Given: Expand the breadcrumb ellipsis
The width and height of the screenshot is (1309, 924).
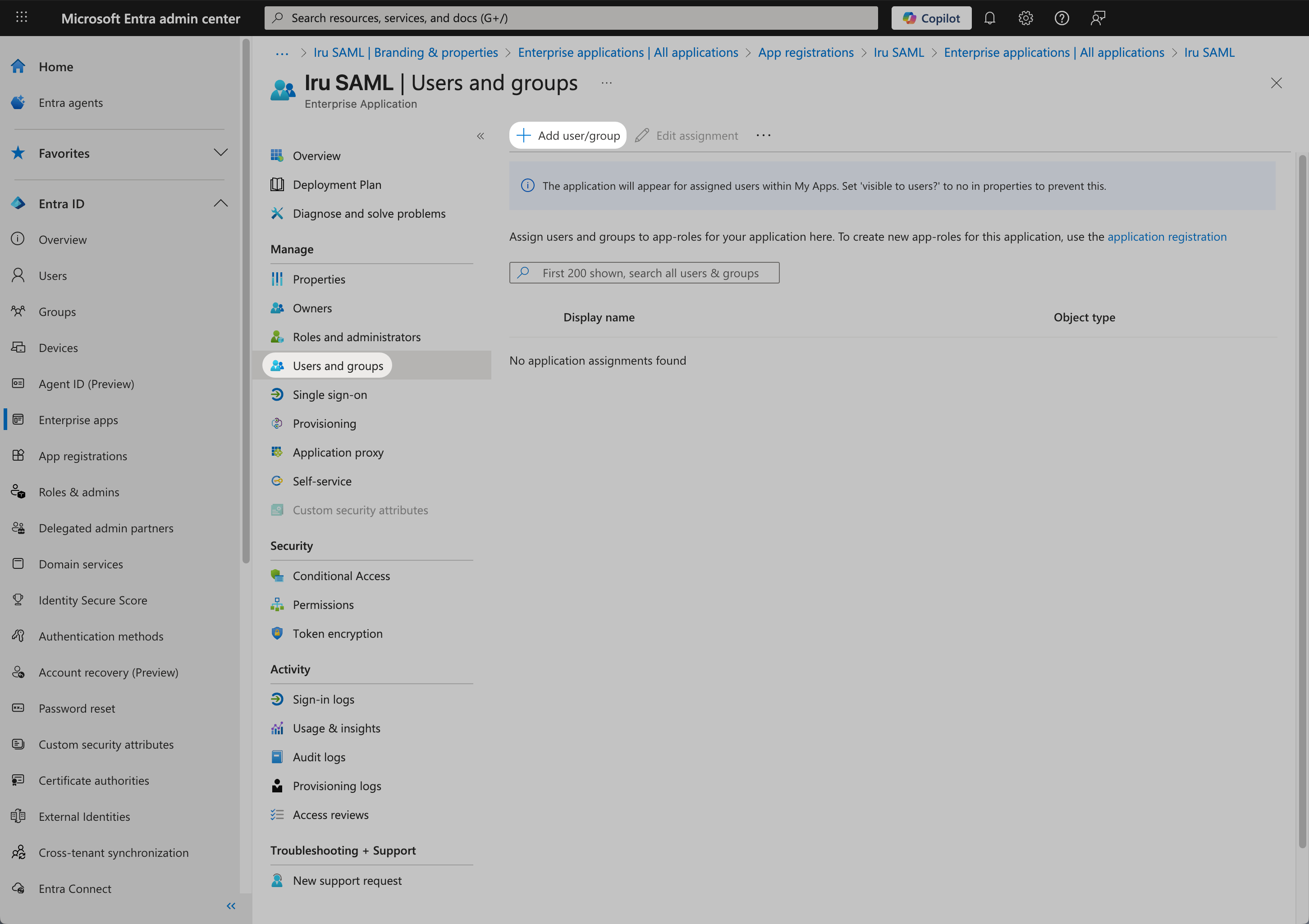Looking at the screenshot, I should pyautogui.click(x=282, y=53).
